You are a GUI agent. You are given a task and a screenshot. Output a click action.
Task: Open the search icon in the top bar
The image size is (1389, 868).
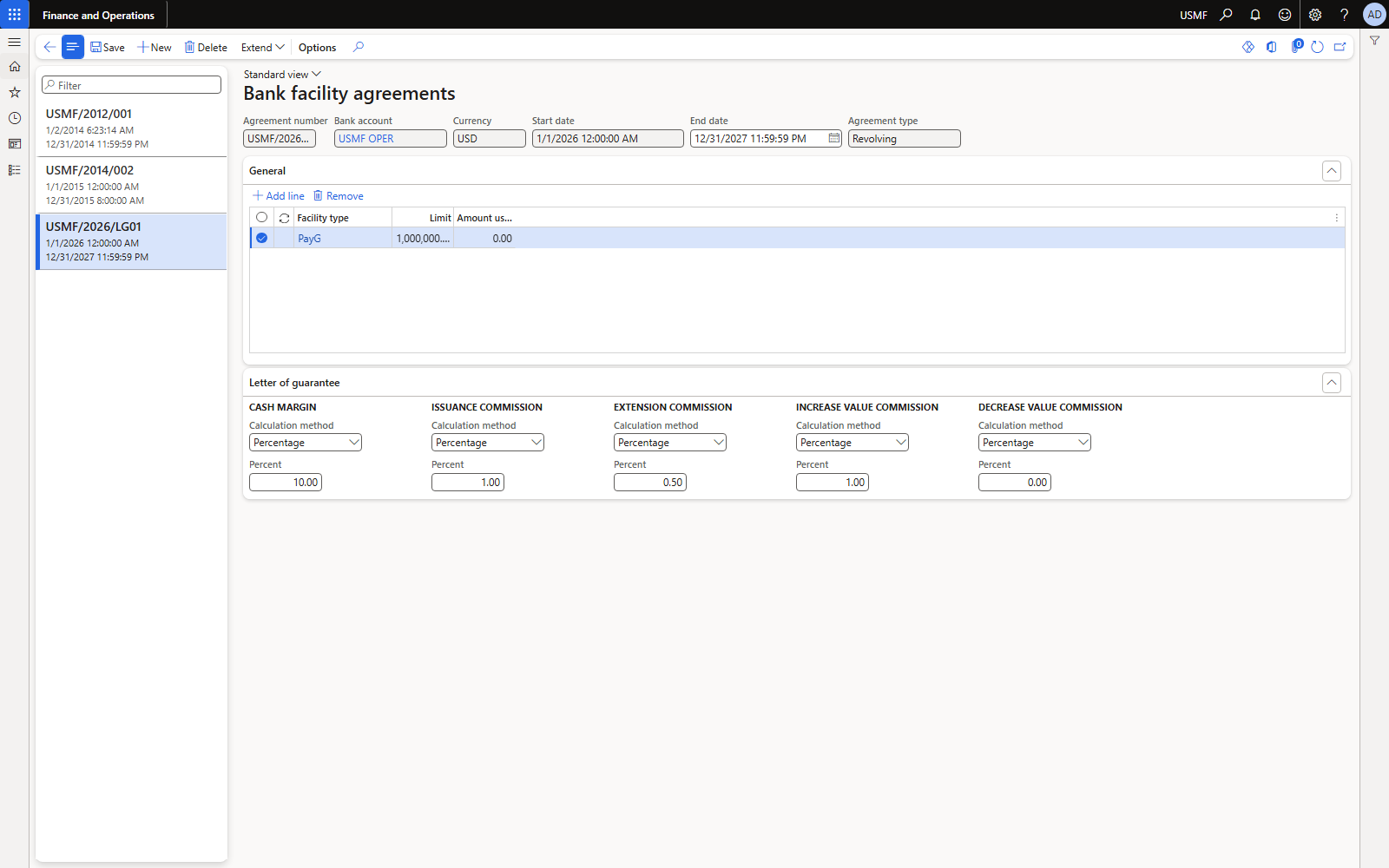click(x=1226, y=15)
